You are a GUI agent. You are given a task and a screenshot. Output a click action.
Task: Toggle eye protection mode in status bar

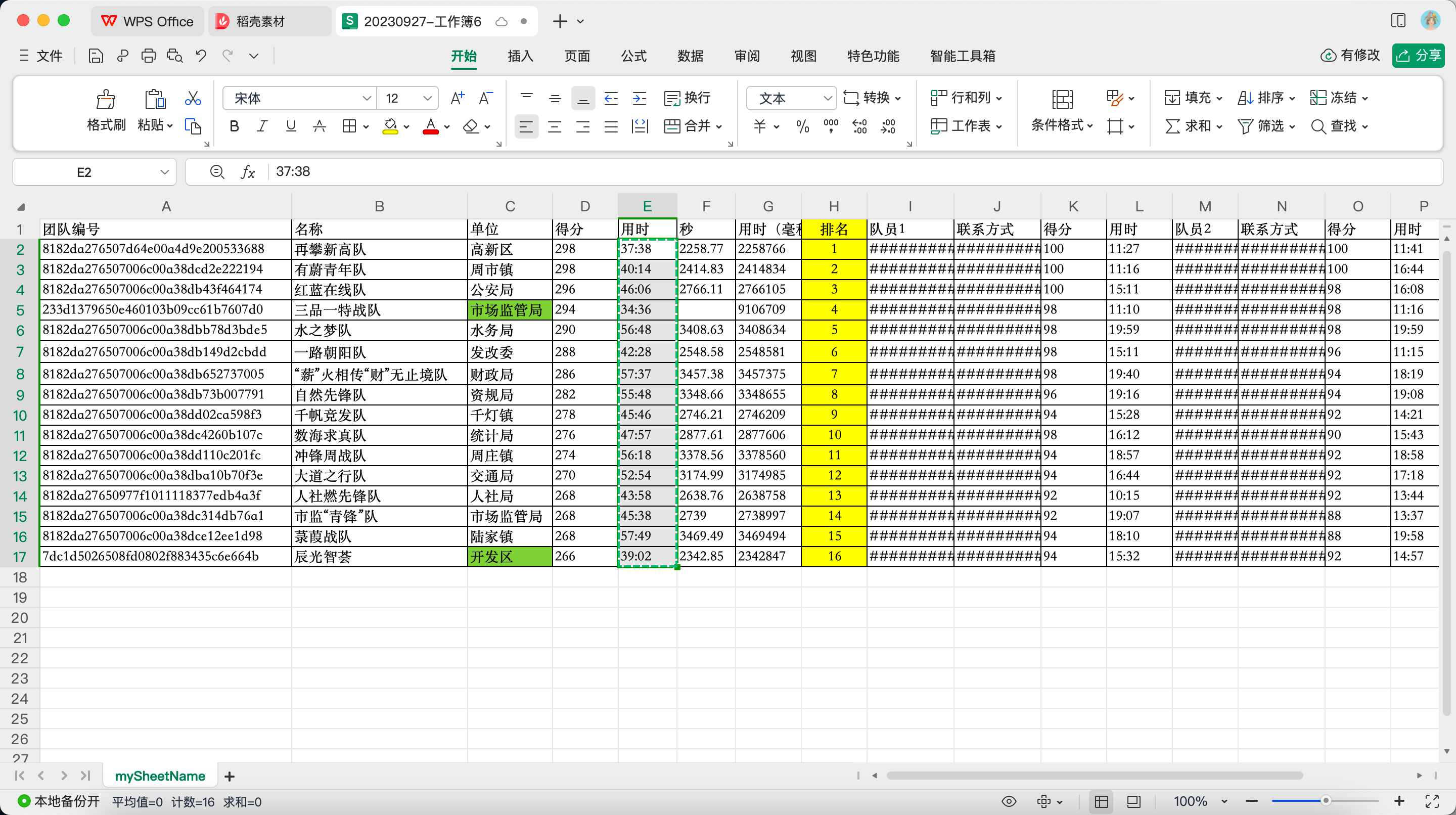point(1009,801)
